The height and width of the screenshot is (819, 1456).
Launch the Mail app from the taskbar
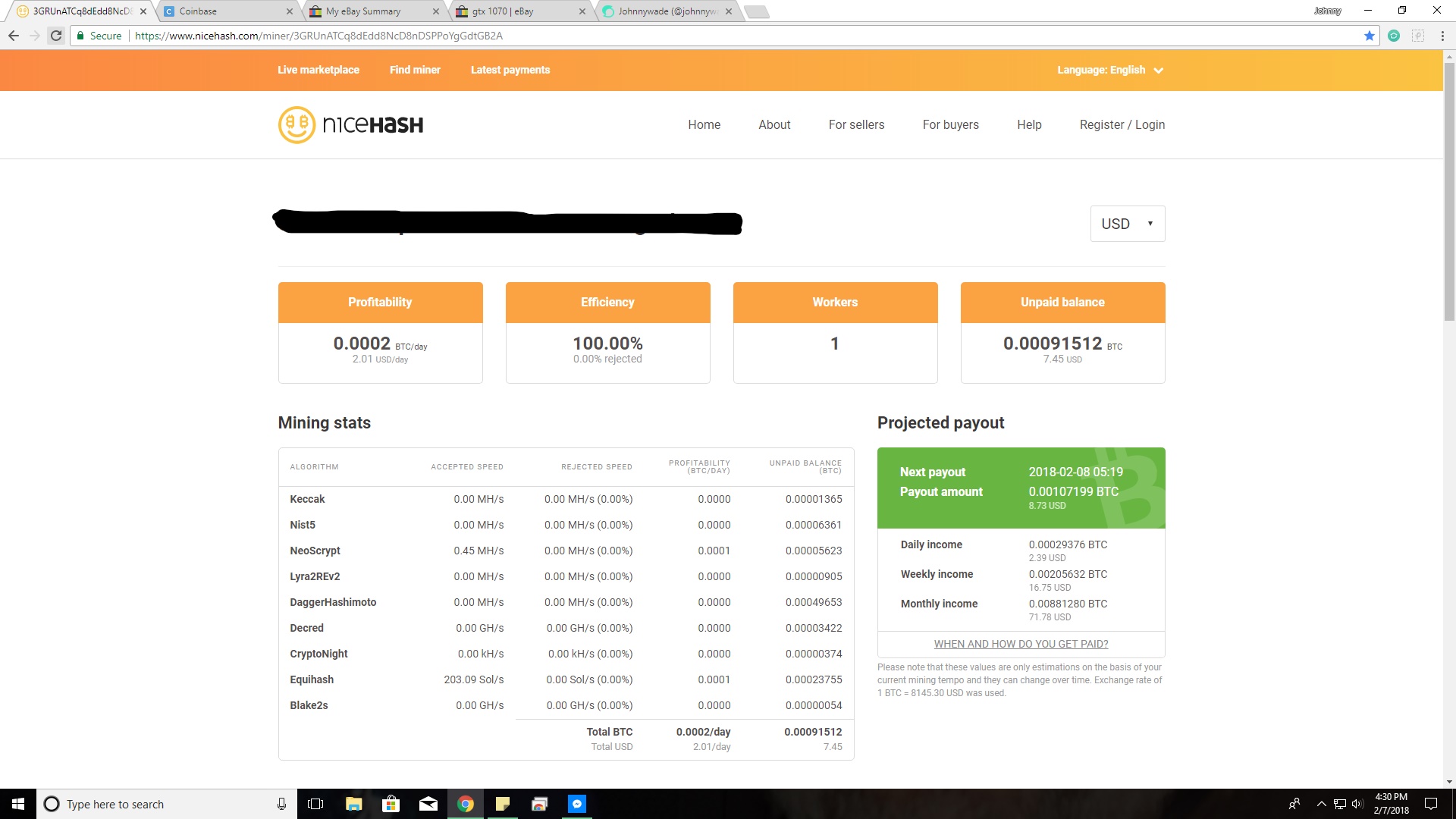[x=428, y=804]
